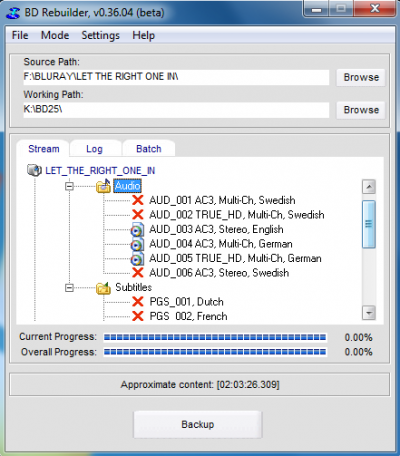Select row AUD_001 AC3, Multi-Ch, Swedish
400x456 pixels.
pyautogui.click(x=222, y=200)
